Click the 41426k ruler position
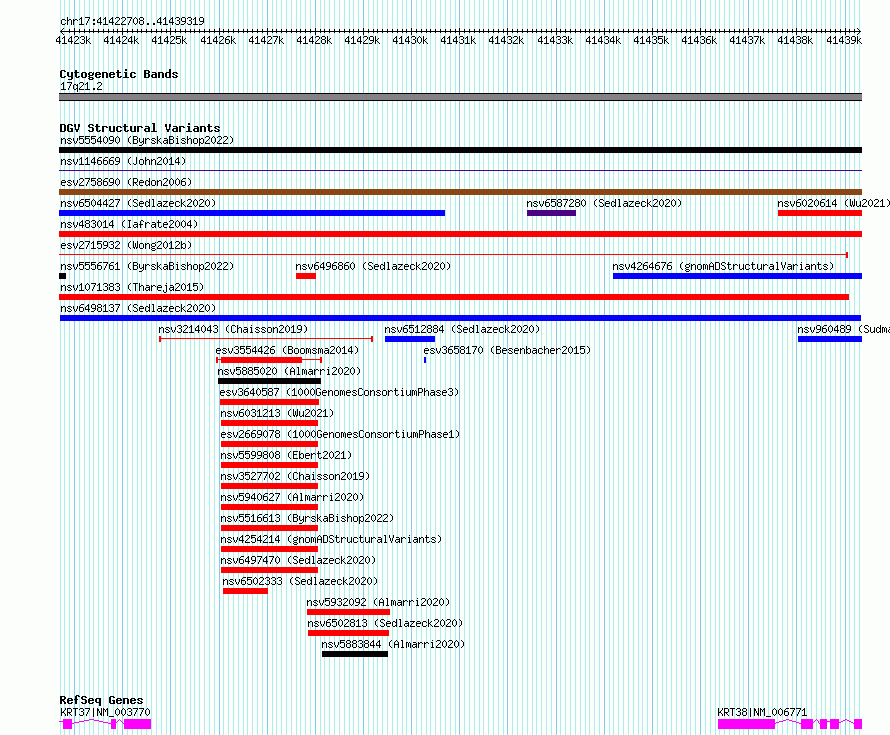The width and height of the screenshot is (890, 735). (x=218, y=40)
